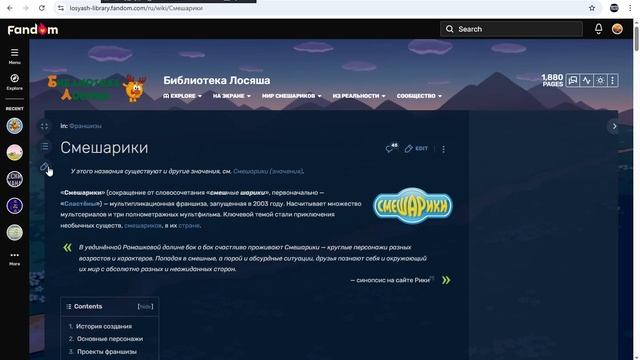This screenshot has height=360, width=640.
Task: Open third recent wiki in sidebar
Action: click(x=14, y=179)
